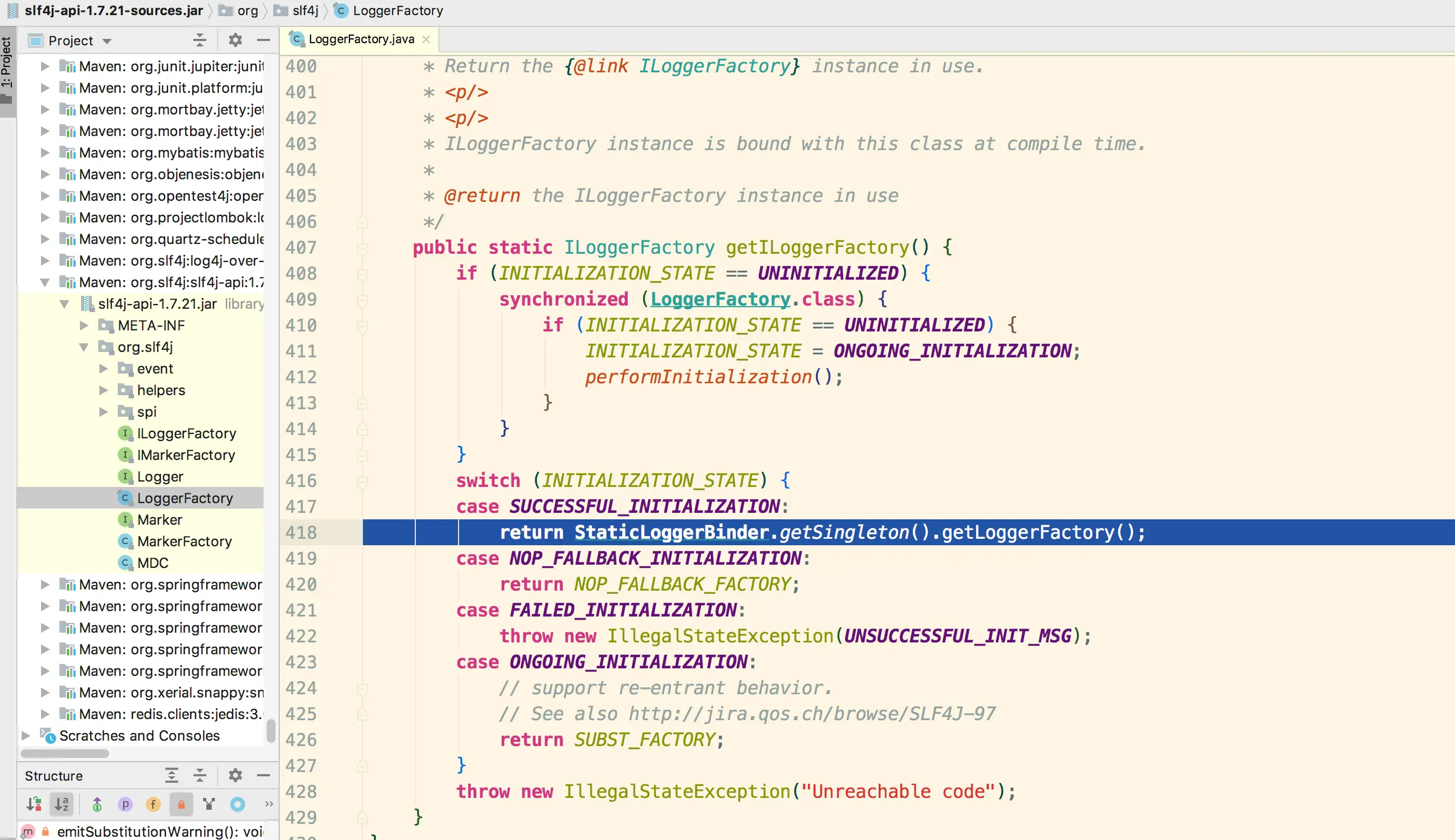Toggle Show non-public members lock icon

point(181,804)
